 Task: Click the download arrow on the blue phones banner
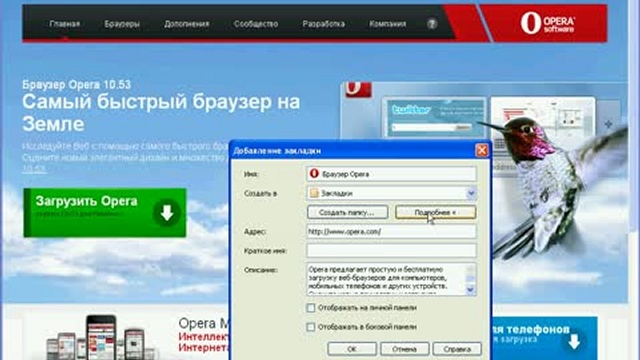point(574,342)
